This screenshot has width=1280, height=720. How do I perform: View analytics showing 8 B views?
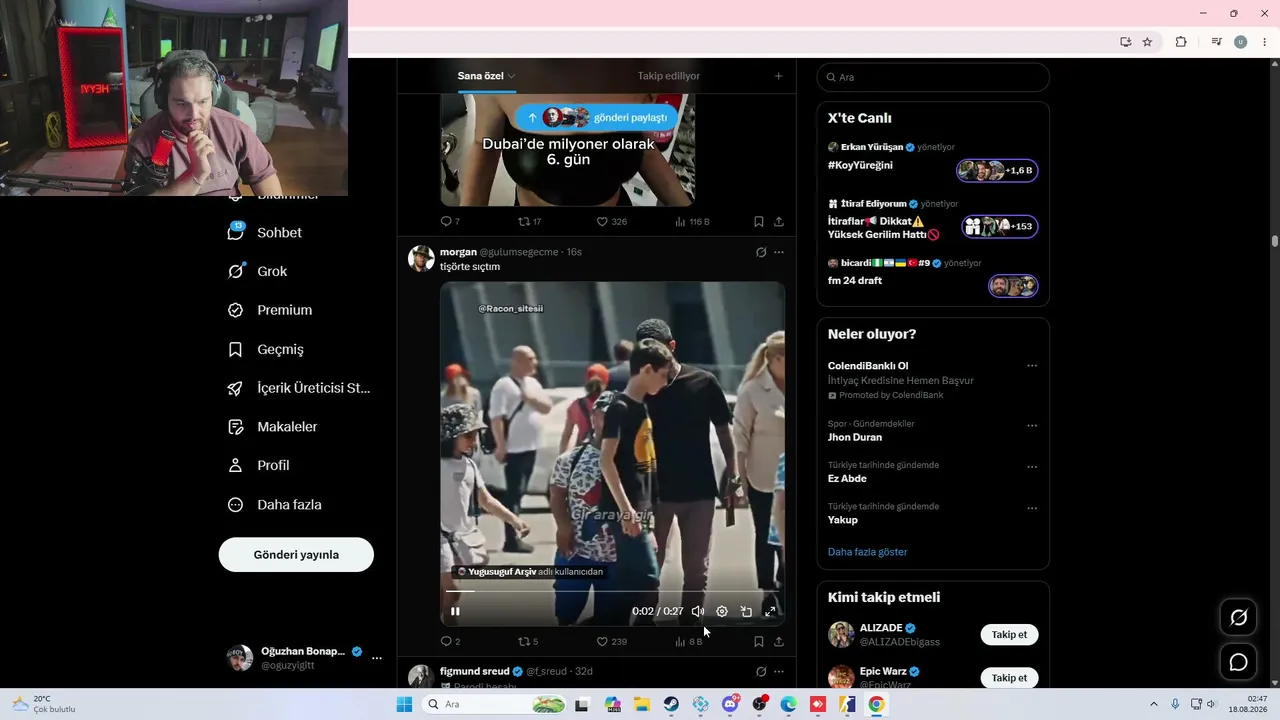point(689,641)
